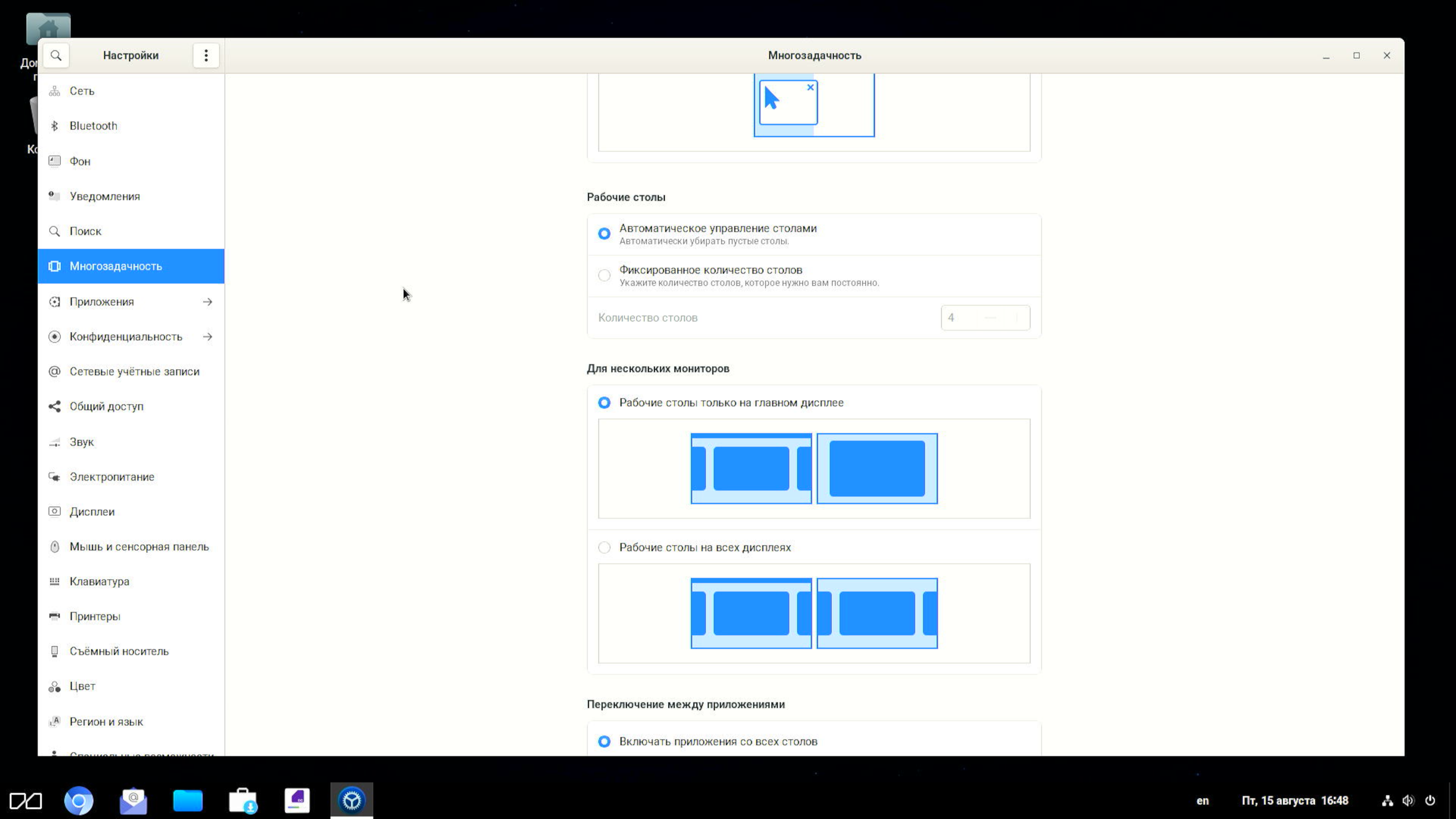Select Рабочие столы на всех дисплеях option

[x=604, y=547]
